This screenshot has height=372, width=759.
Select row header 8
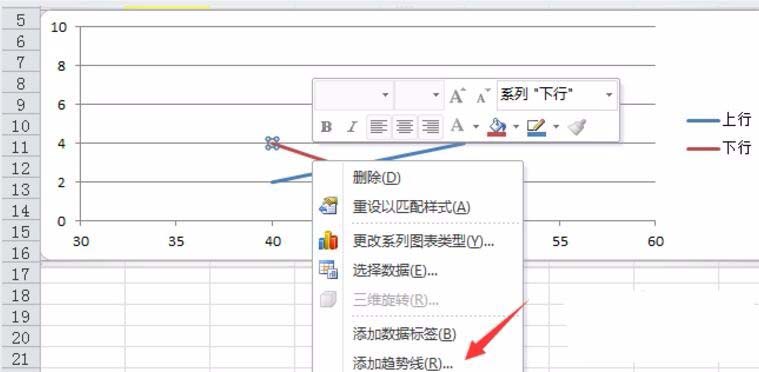click(20, 84)
